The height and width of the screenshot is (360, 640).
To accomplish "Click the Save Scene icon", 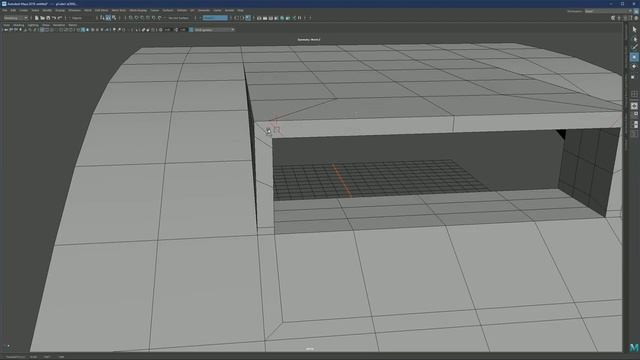I will (x=48, y=18).
